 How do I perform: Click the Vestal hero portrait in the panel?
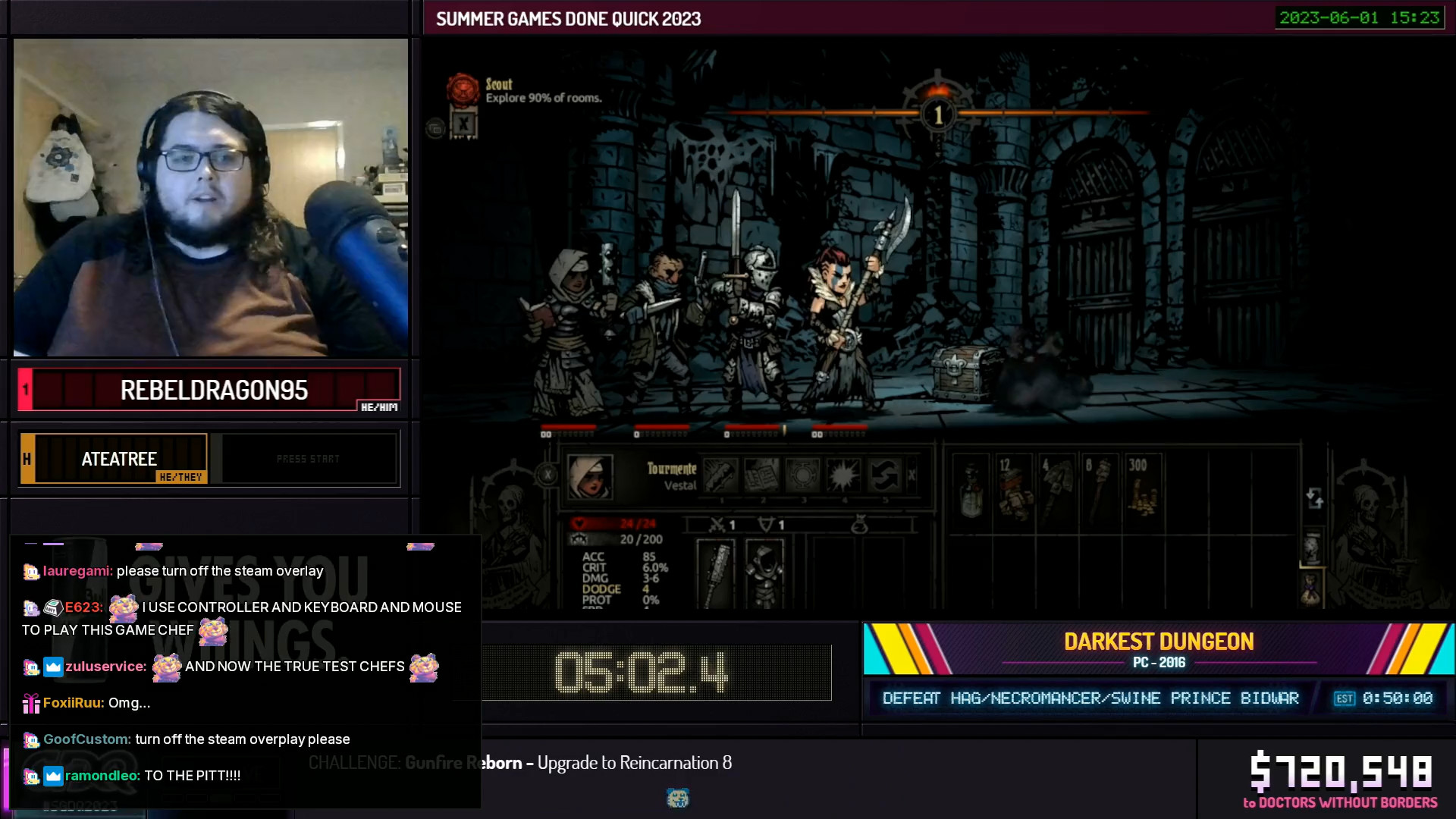[590, 476]
